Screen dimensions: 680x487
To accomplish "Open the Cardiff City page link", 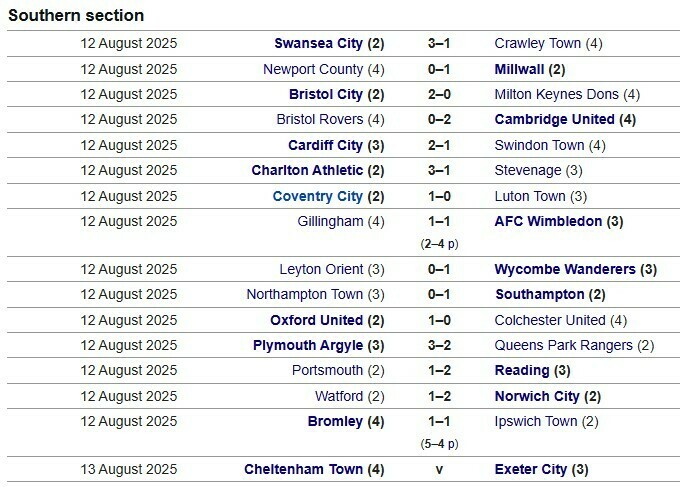I will (325, 145).
